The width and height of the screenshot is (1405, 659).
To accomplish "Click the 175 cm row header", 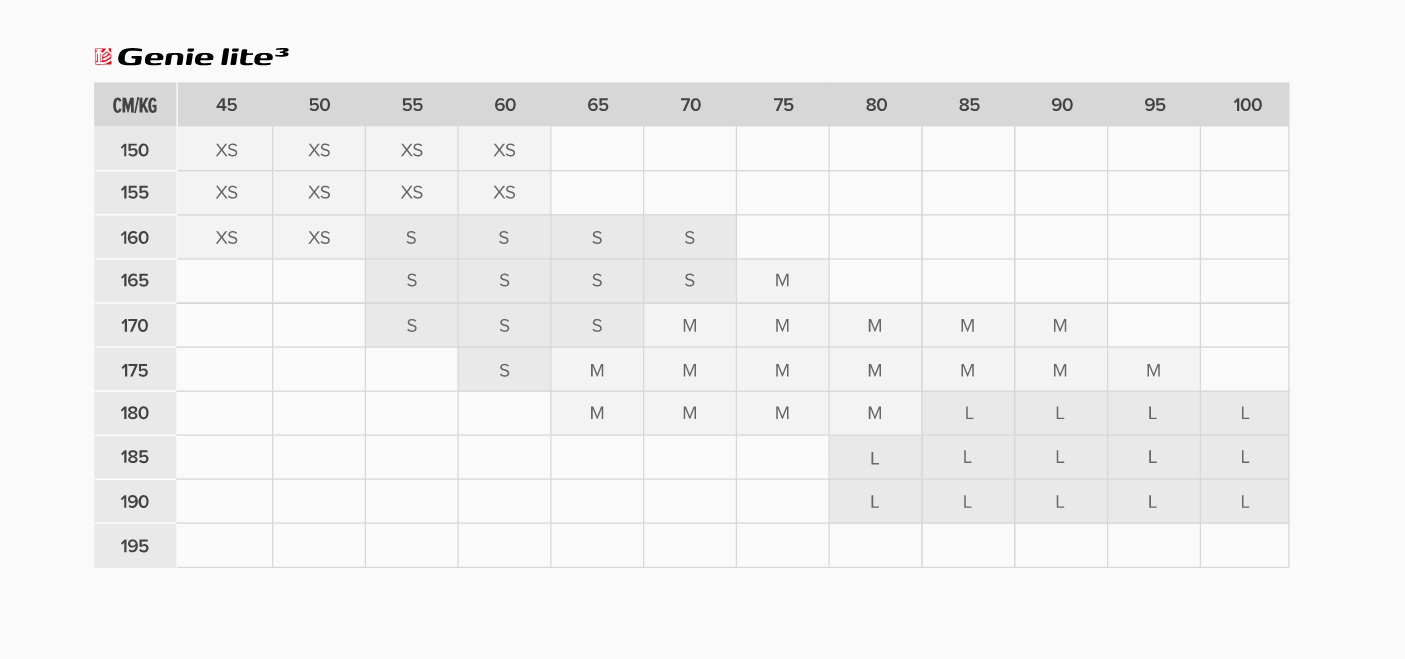I will click(135, 370).
